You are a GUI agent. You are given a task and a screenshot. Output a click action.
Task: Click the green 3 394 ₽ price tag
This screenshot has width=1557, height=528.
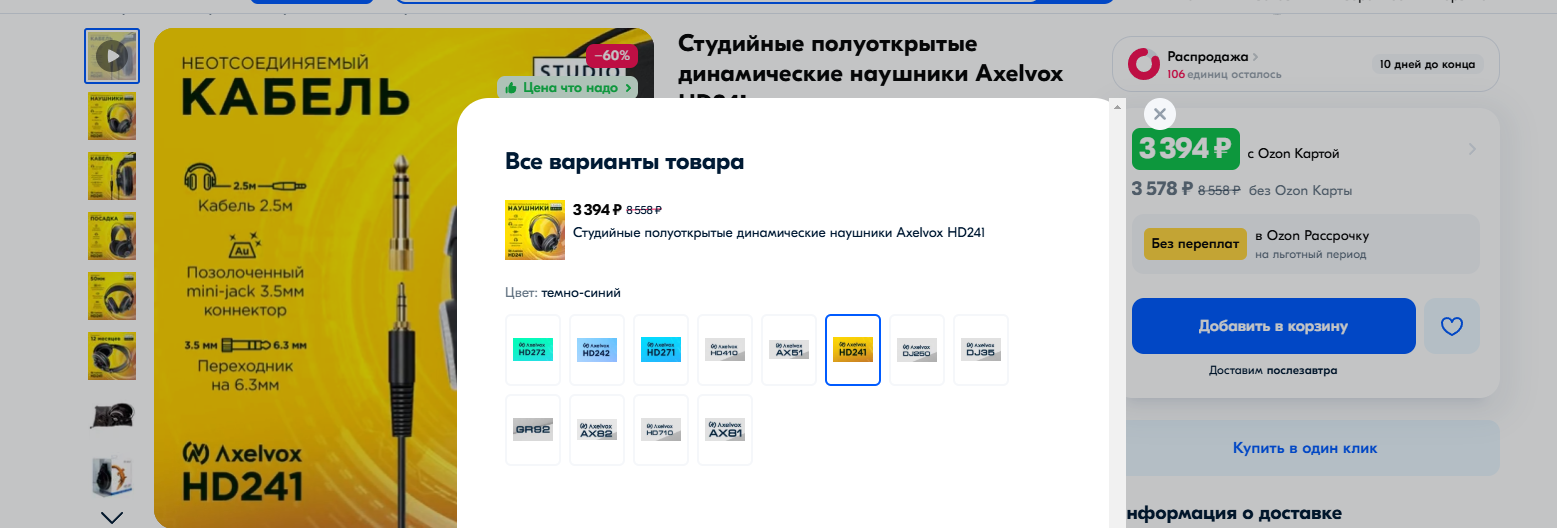coord(1185,149)
